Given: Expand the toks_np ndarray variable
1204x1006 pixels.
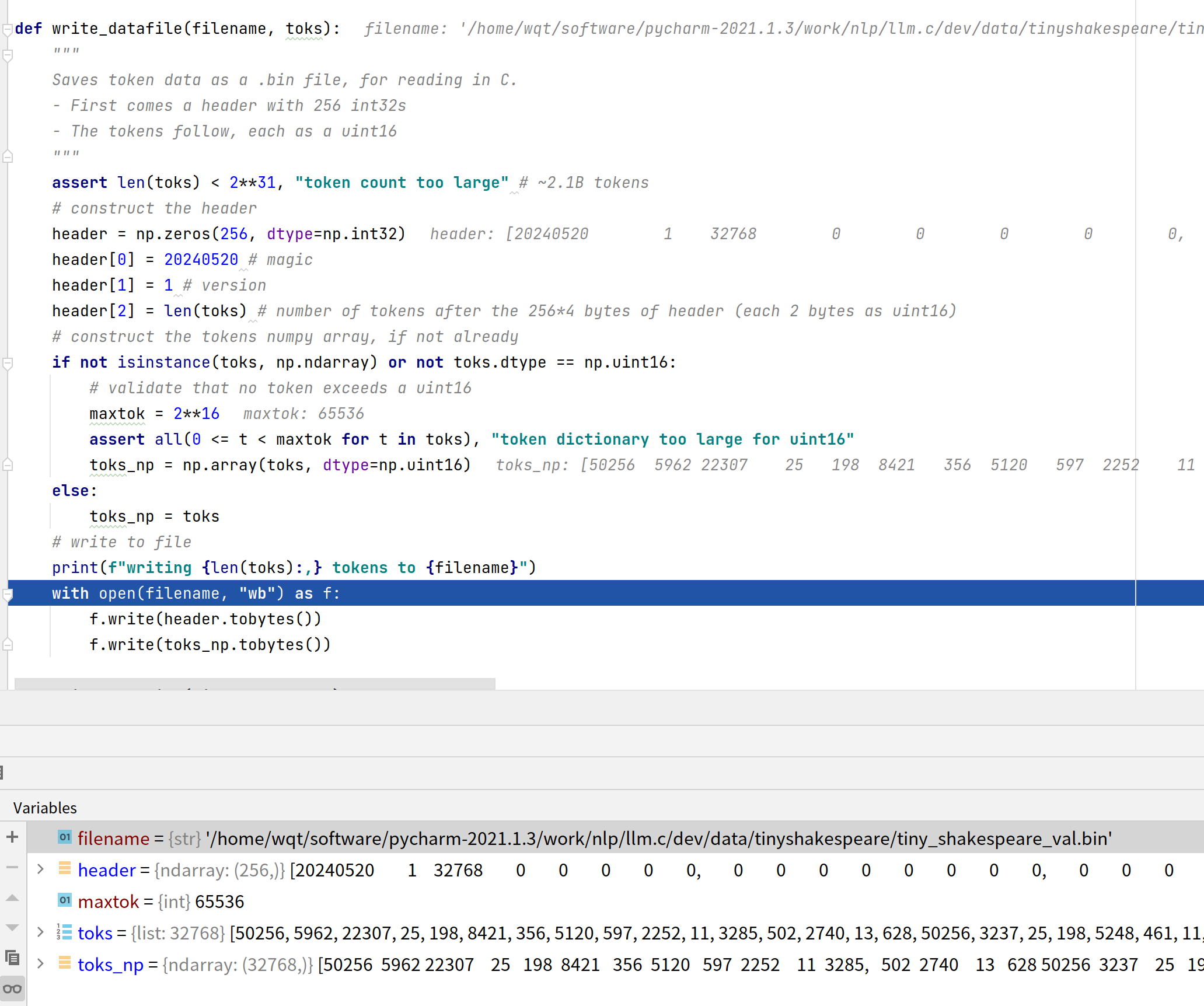Looking at the screenshot, I should [40, 963].
